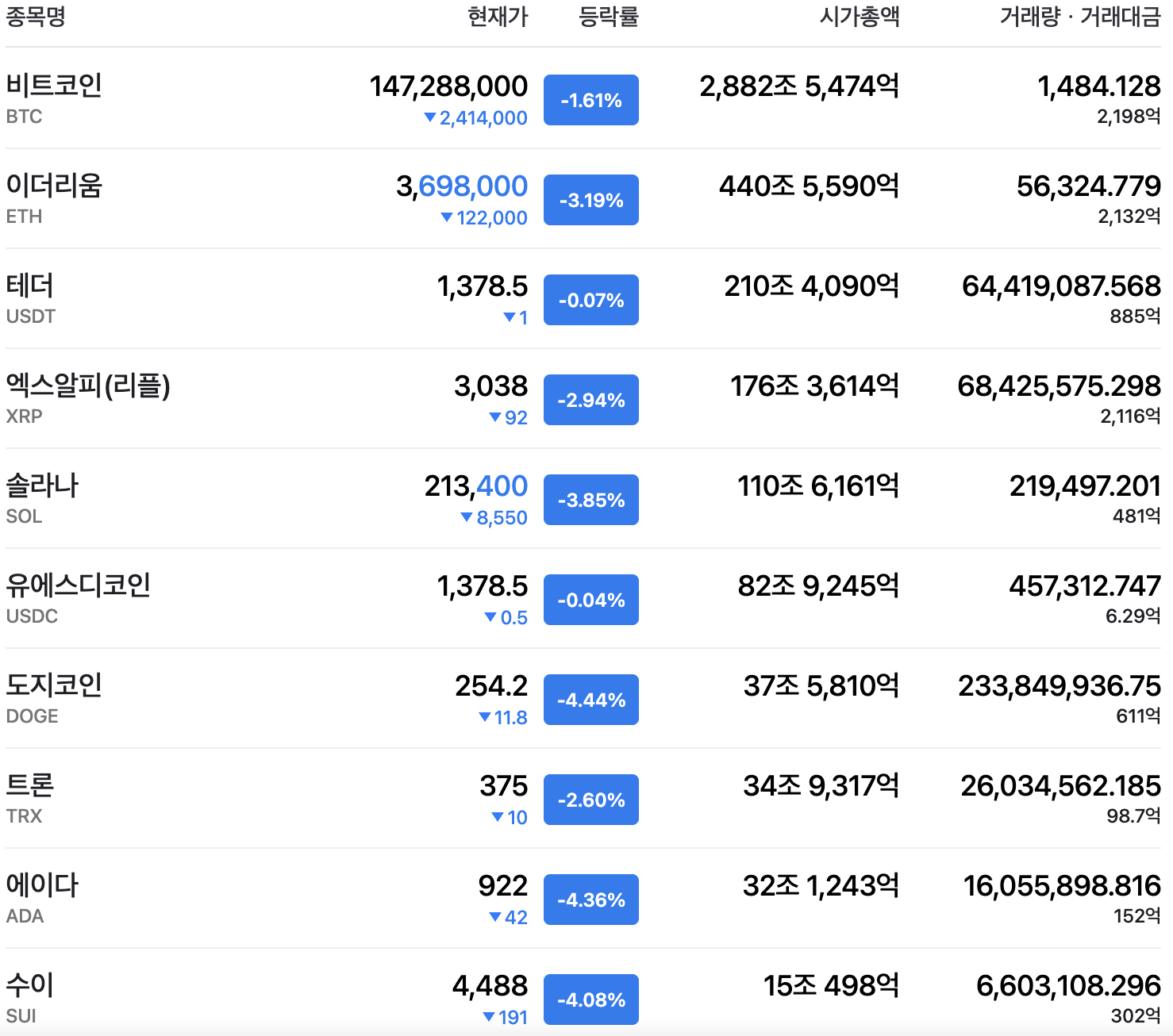This screenshot has height=1036, width=1173.
Task: Click market cap 110조 6,161억
Action: click(818, 485)
